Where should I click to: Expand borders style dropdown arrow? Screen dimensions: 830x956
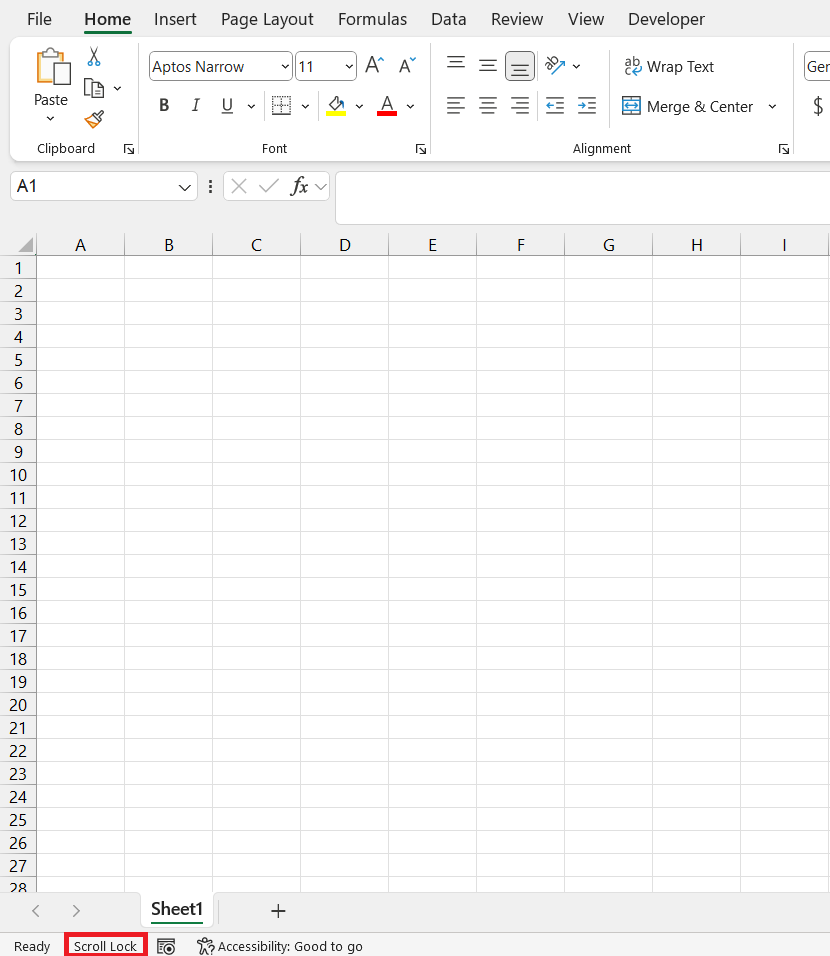pos(305,106)
